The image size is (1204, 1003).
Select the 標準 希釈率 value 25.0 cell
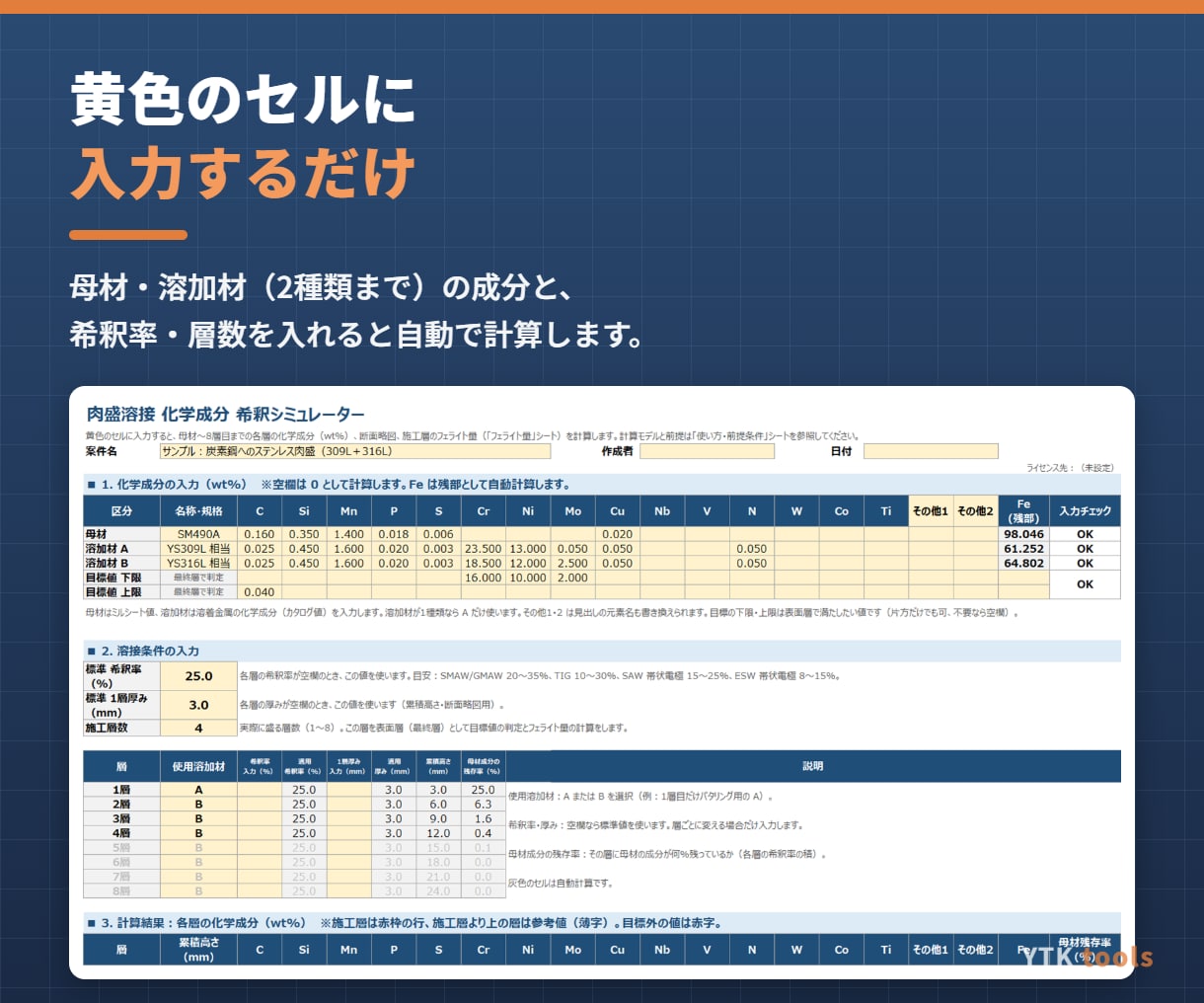tap(198, 676)
